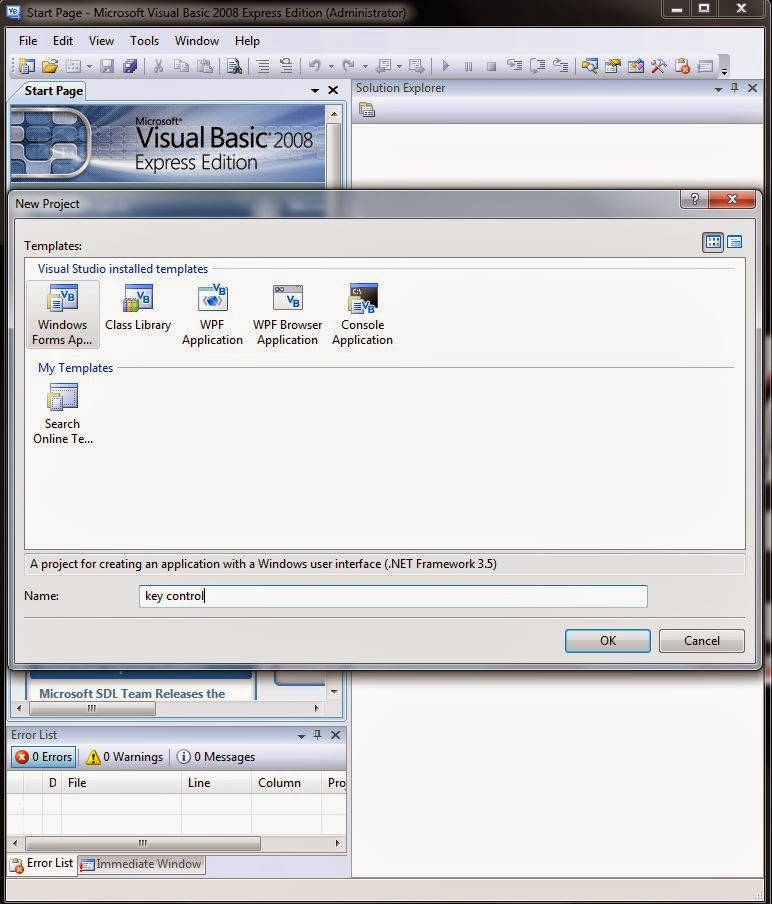Screen dimensions: 772x904
Task: Toggle auto-hide pin on Solution Explorer
Action: click(x=735, y=88)
